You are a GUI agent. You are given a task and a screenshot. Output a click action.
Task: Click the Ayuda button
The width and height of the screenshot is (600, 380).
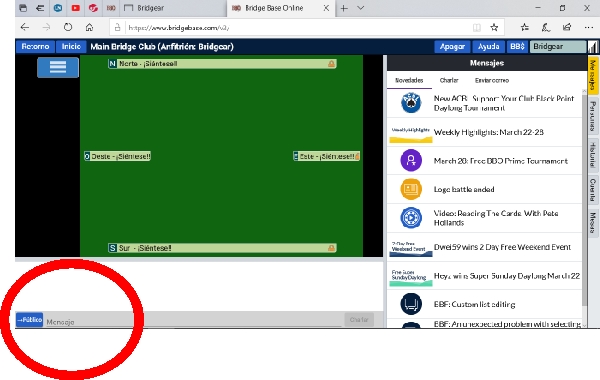click(489, 47)
